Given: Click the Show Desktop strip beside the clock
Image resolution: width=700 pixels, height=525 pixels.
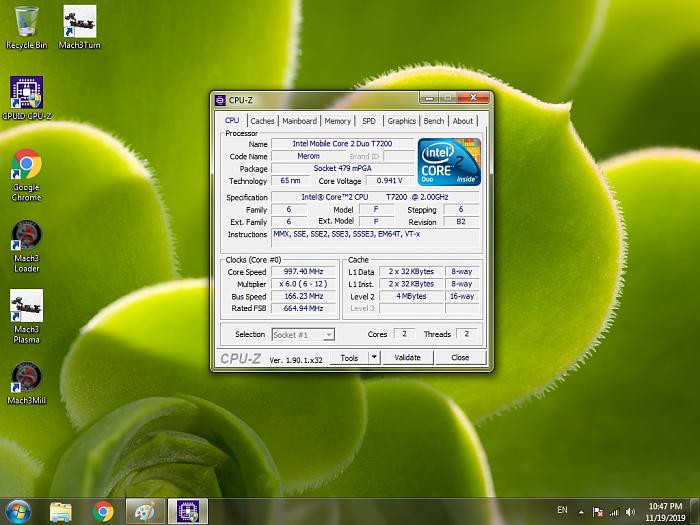Looking at the screenshot, I should (696, 512).
